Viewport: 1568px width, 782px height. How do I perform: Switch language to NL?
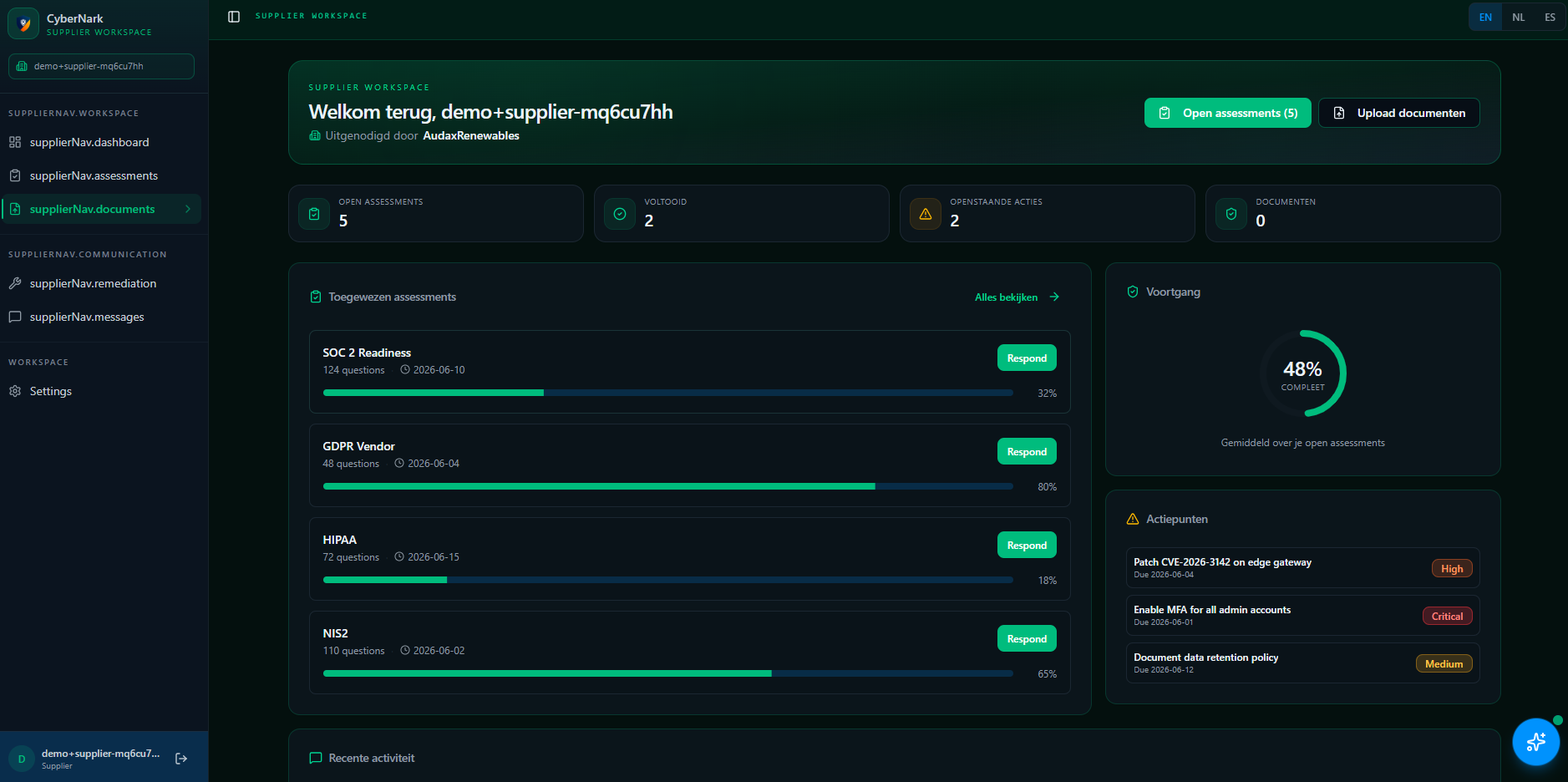[1518, 17]
